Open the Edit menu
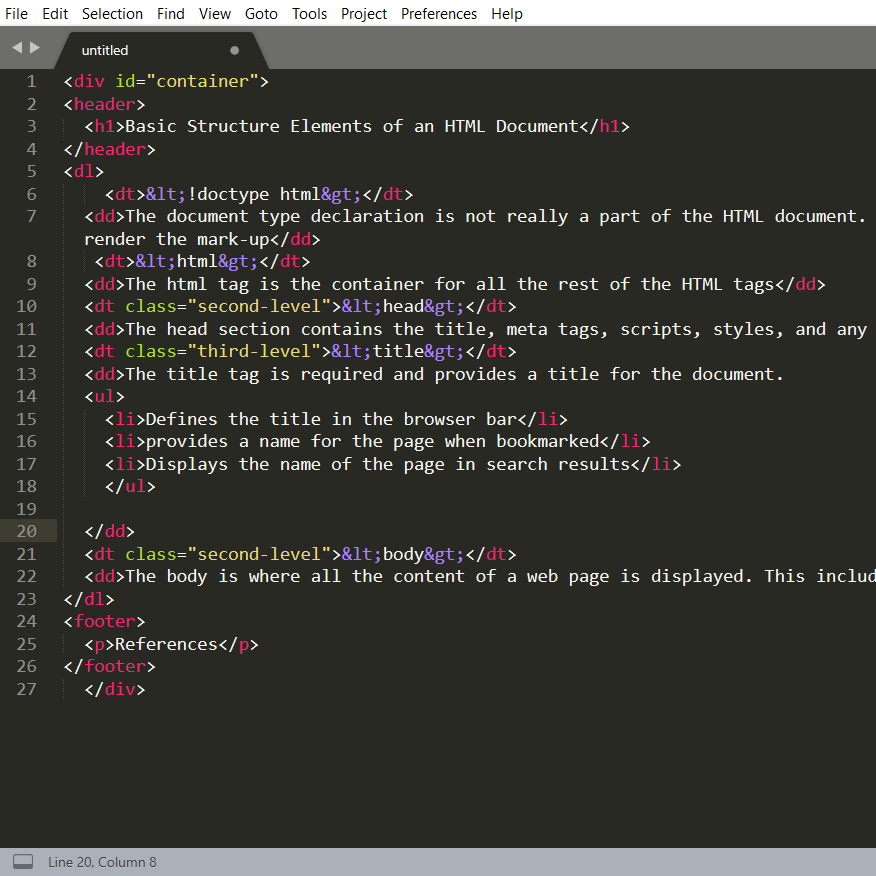876x876 pixels. coord(55,13)
